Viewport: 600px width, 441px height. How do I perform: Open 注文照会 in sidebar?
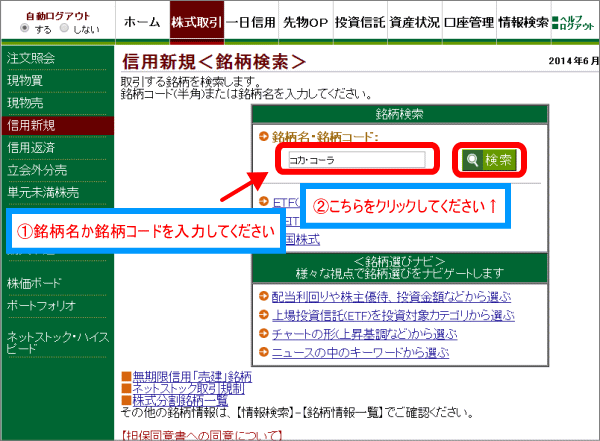tap(31, 58)
